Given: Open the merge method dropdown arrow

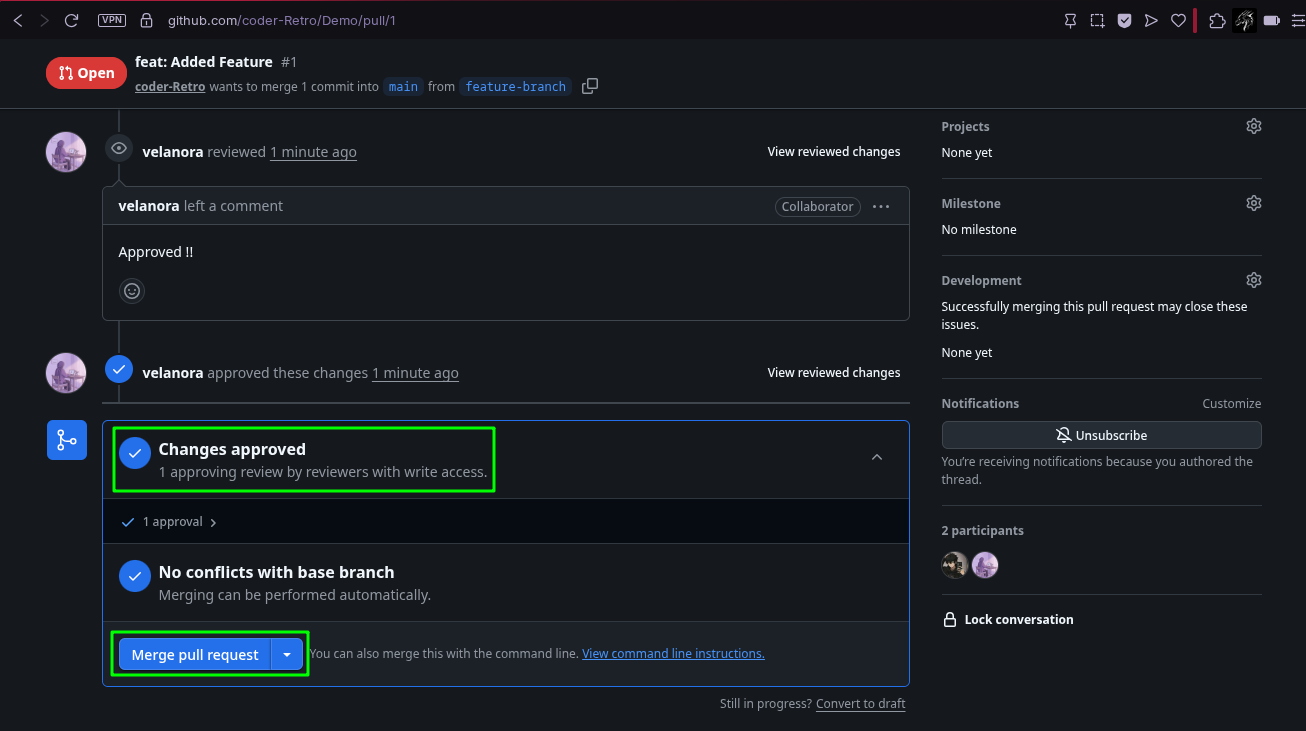Looking at the screenshot, I should (x=287, y=654).
